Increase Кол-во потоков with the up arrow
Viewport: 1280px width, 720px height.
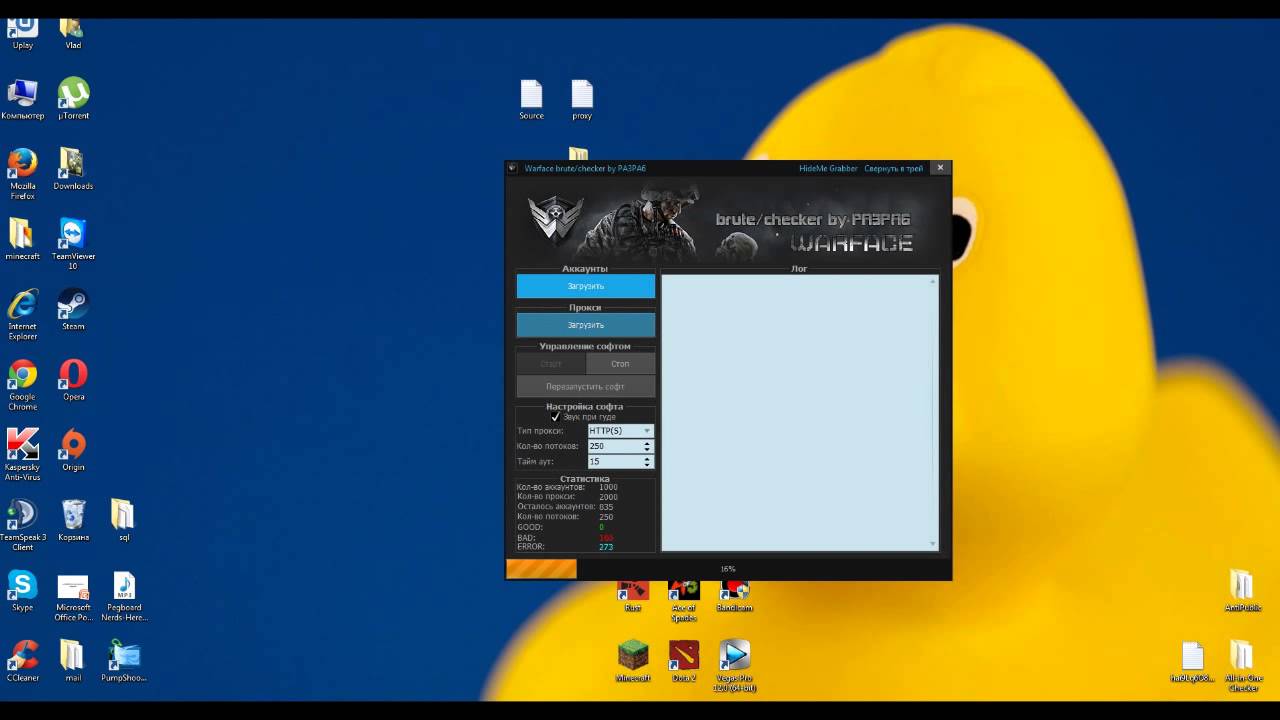[x=647, y=443]
